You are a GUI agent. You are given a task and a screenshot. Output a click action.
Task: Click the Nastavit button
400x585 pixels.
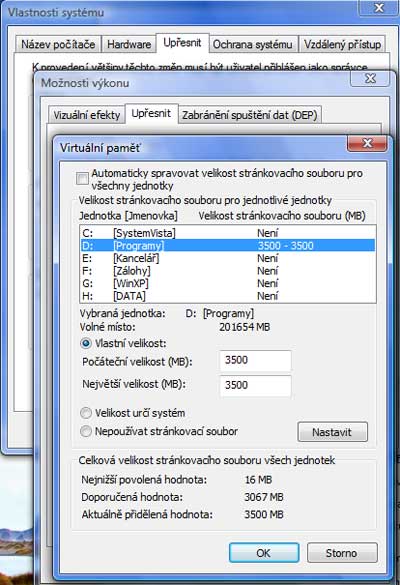click(x=332, y=432)
